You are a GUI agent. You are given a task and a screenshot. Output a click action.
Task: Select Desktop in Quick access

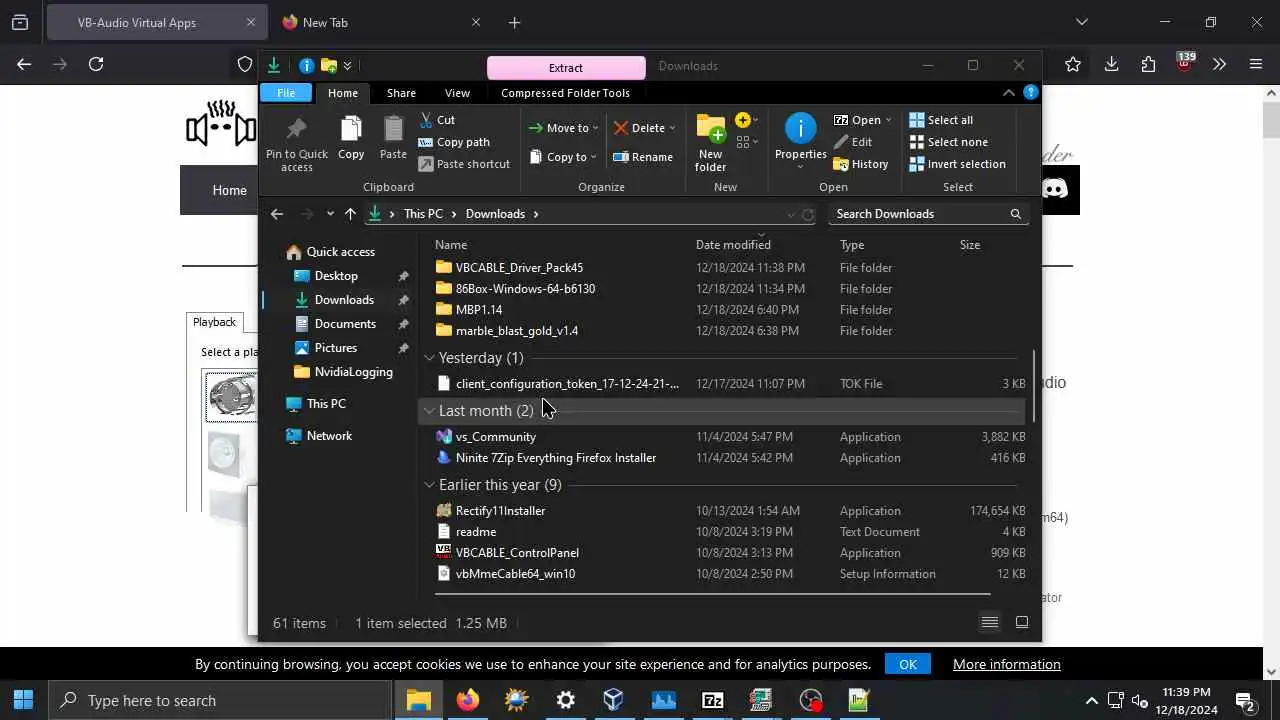pyautogui.click(x=336, y=276)
